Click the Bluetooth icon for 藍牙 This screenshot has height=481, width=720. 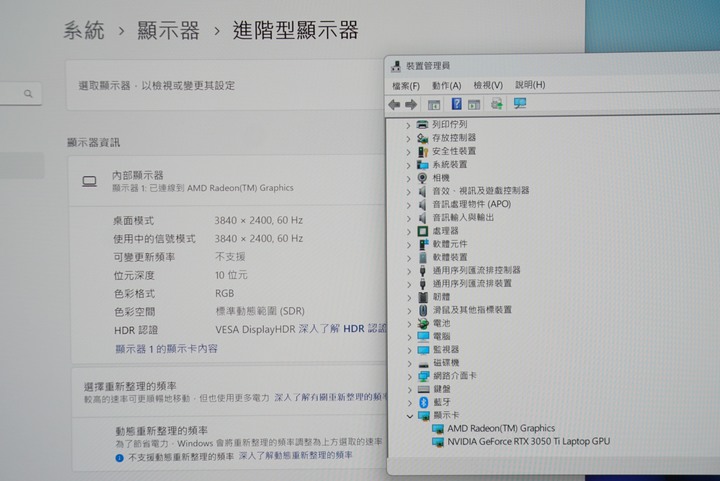pos(424,403)
